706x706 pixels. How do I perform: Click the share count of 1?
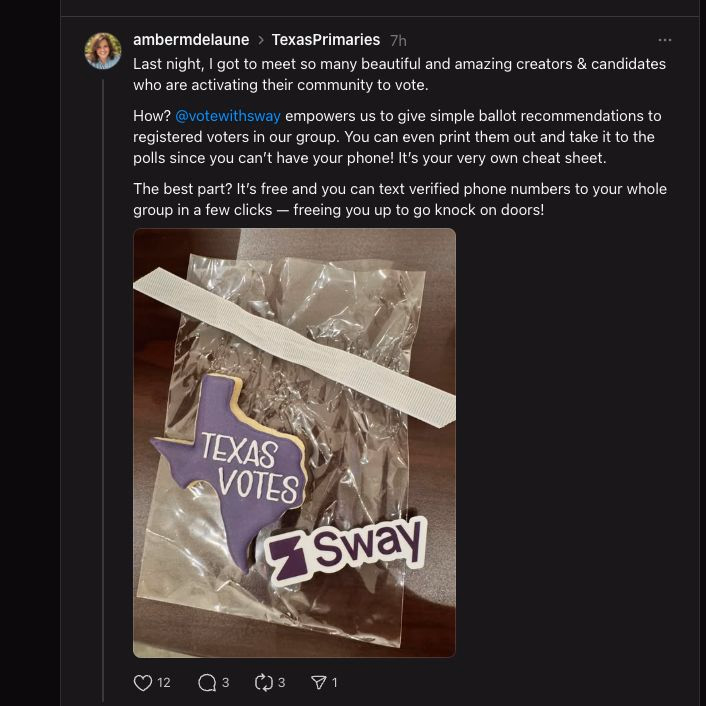334,683
